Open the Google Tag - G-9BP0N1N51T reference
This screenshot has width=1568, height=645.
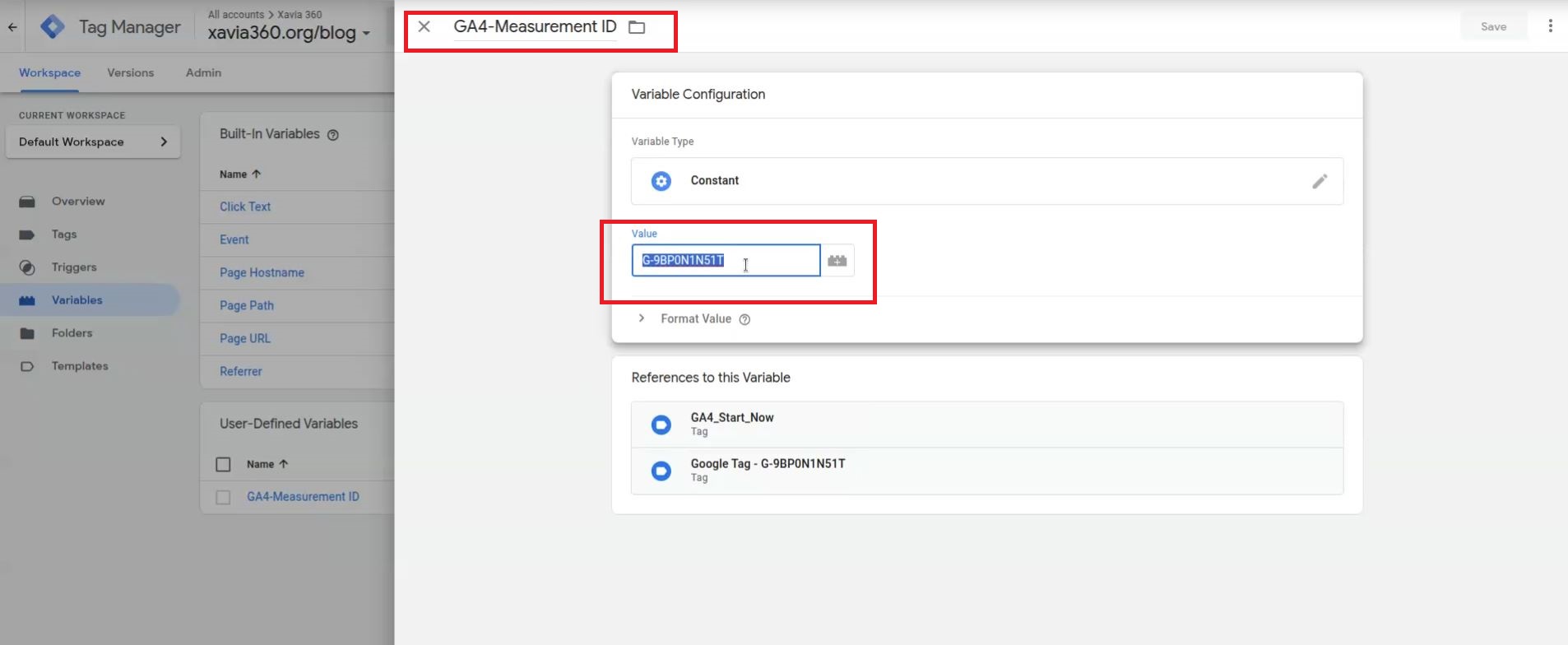coord(987,471)
